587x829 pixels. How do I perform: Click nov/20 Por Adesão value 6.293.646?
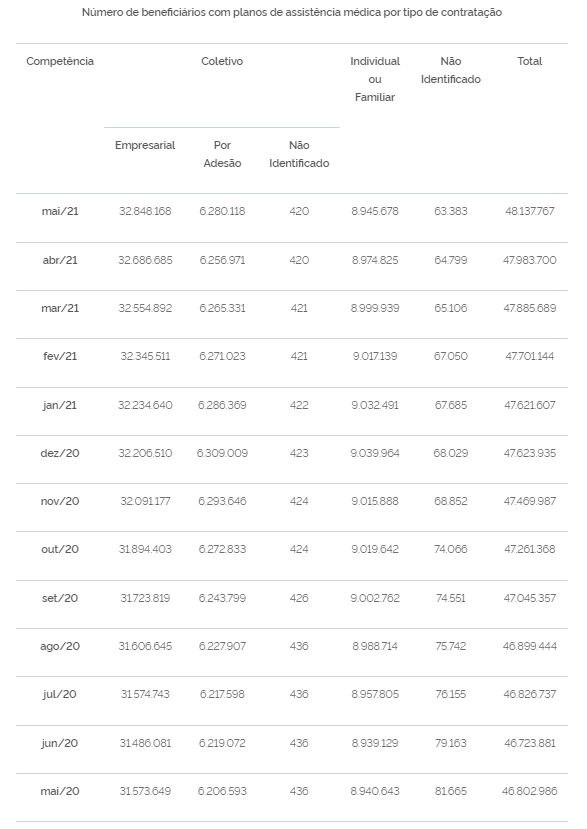click(x=222, y=501)
